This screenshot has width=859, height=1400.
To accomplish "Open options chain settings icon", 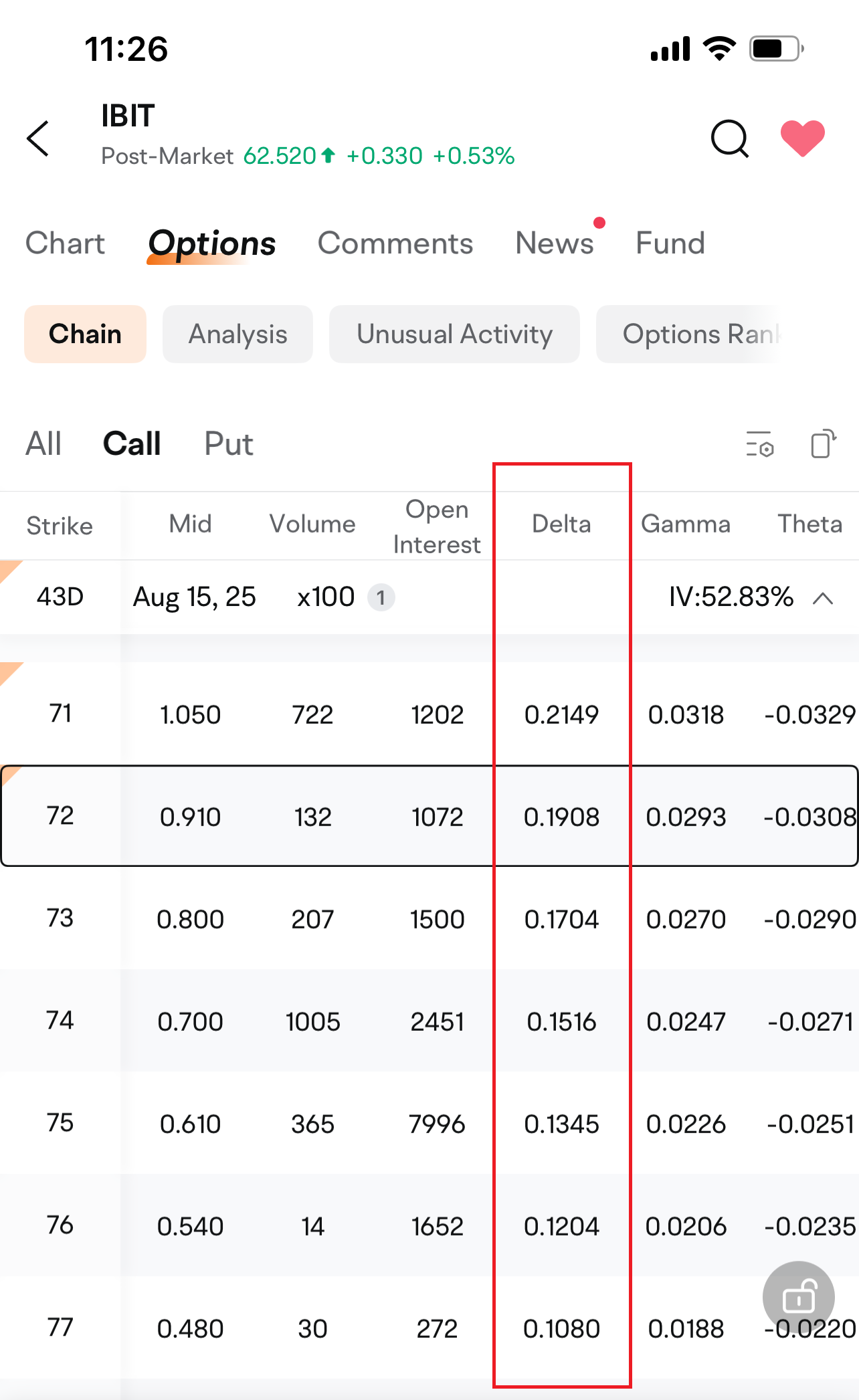I will [x=759, y=444].
